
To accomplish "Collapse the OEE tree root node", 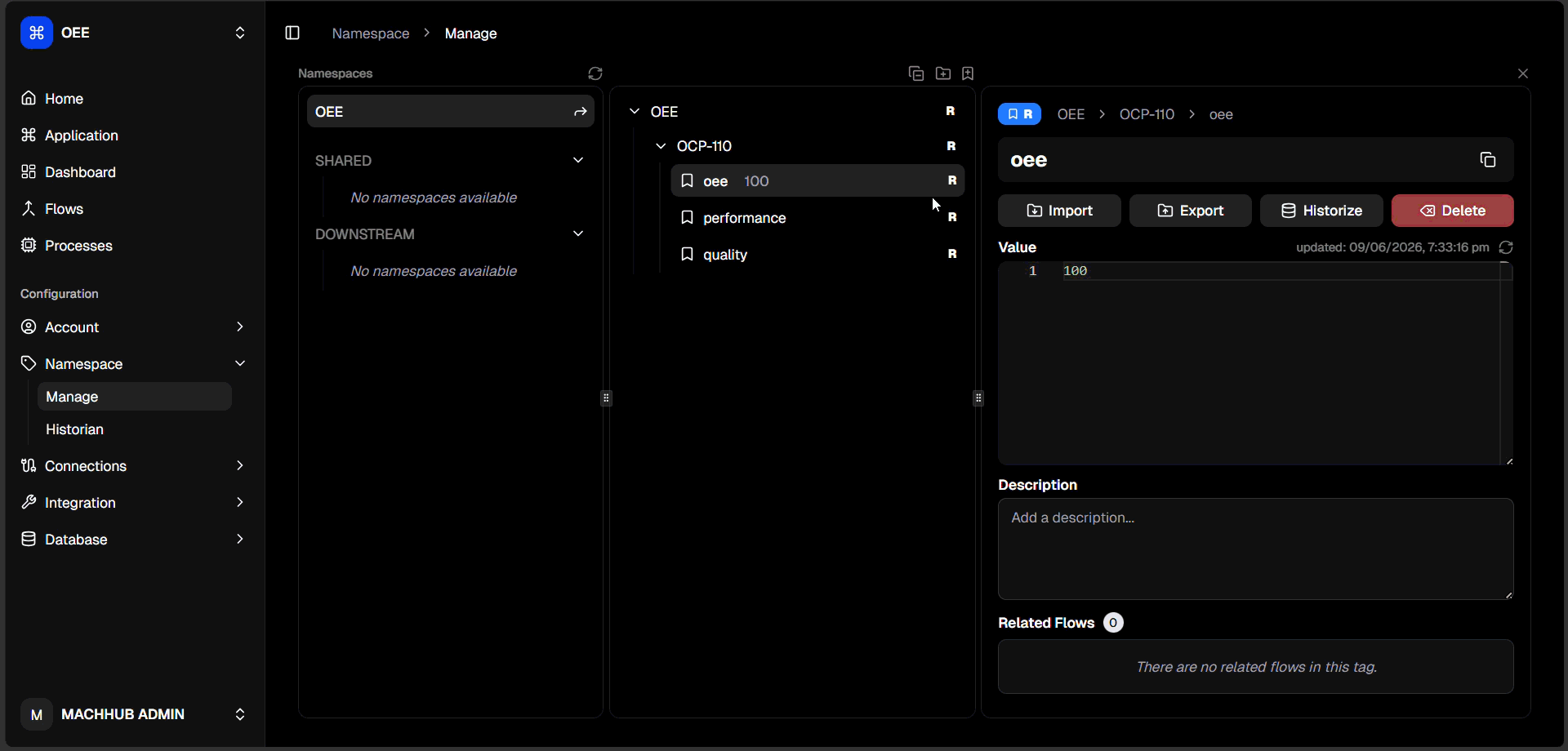I will [x=635, y=111].
